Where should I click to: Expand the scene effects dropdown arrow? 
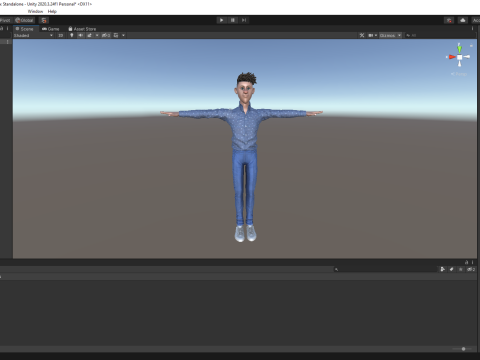coord(97,35)
